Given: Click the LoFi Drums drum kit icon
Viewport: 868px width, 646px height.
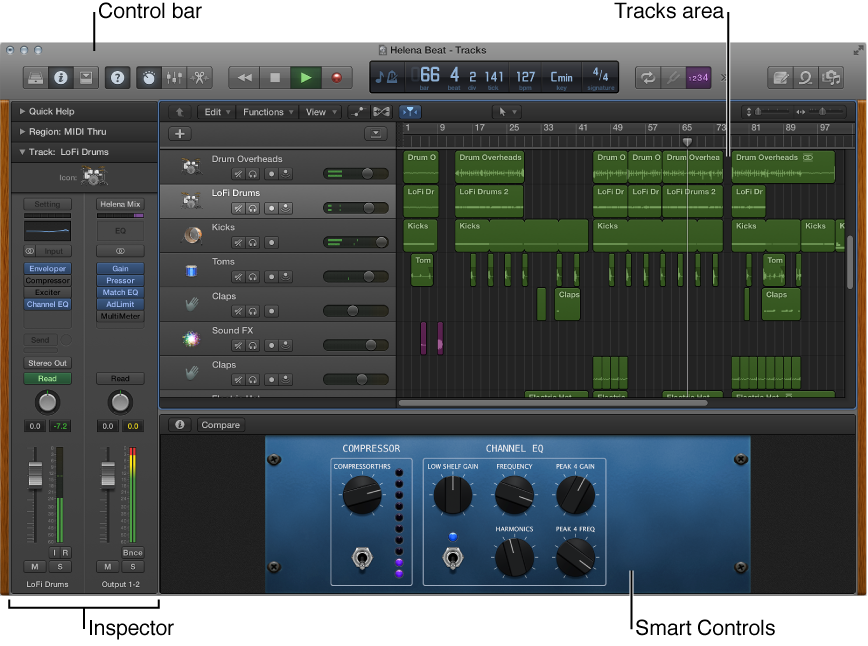Looking at the screenshot, I should (191, 200).
